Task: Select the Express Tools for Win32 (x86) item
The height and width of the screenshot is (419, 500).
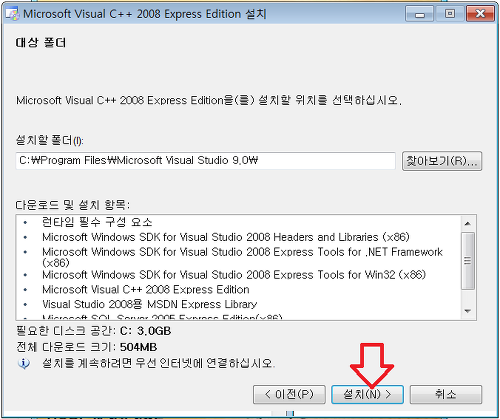Action: (234, 275)
